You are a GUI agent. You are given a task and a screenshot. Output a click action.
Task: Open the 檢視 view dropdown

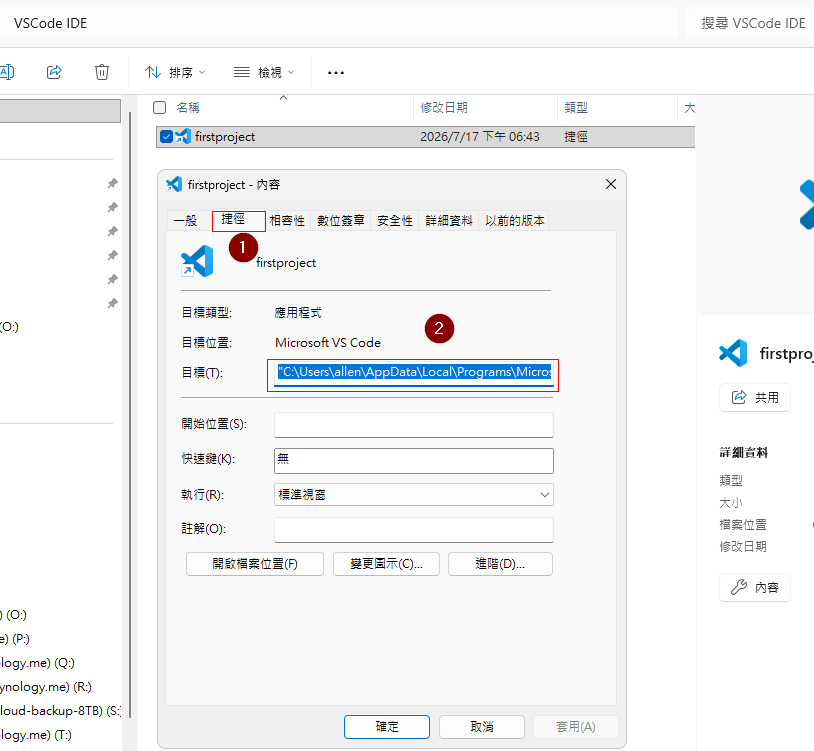click(264, 72)
